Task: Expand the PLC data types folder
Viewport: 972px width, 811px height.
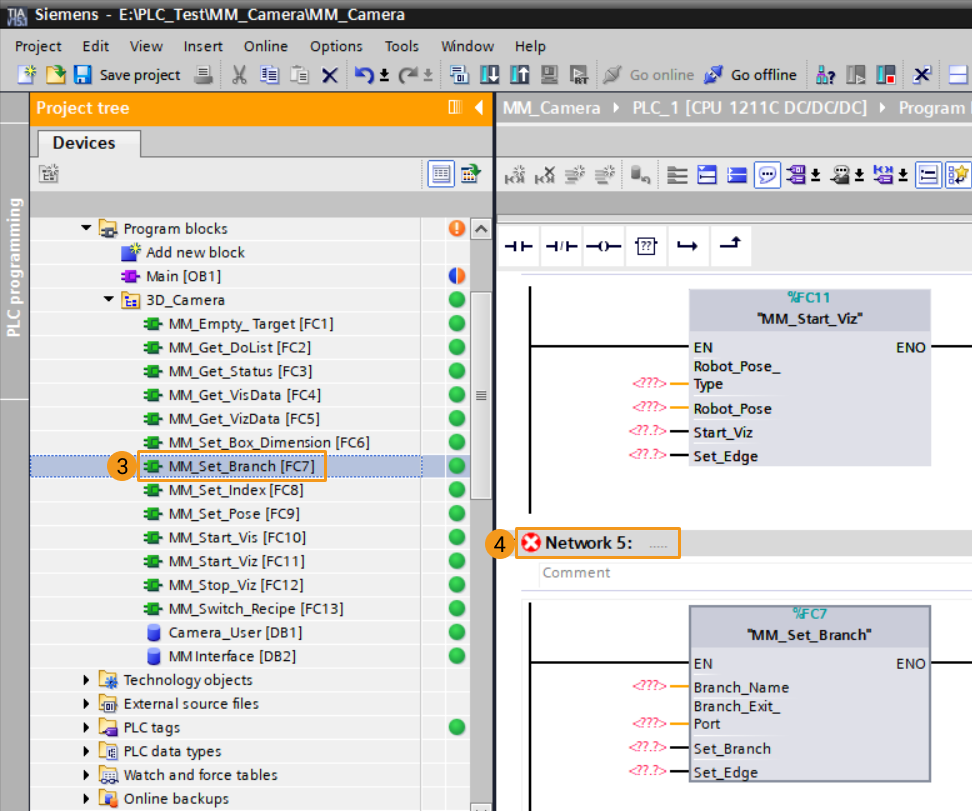Action: pyautogui.click(x=87, y=752)
